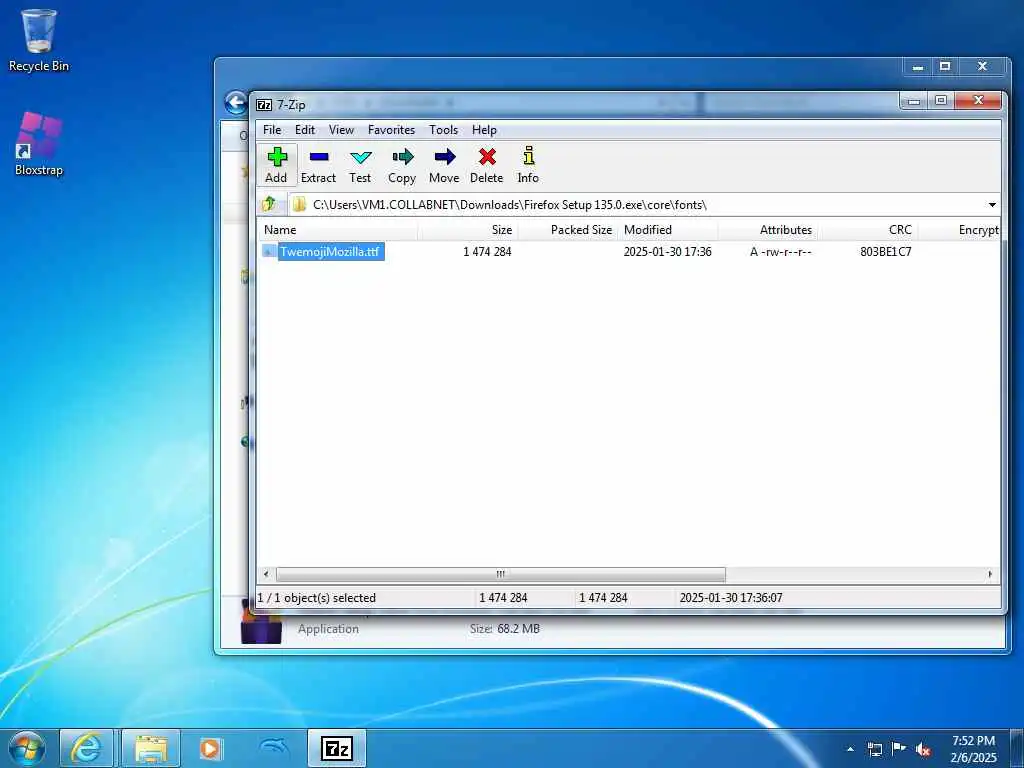Click the 7z icon in the title bar
The image size is (1024, 768).
pyautogui.click(x=264, y=104)
